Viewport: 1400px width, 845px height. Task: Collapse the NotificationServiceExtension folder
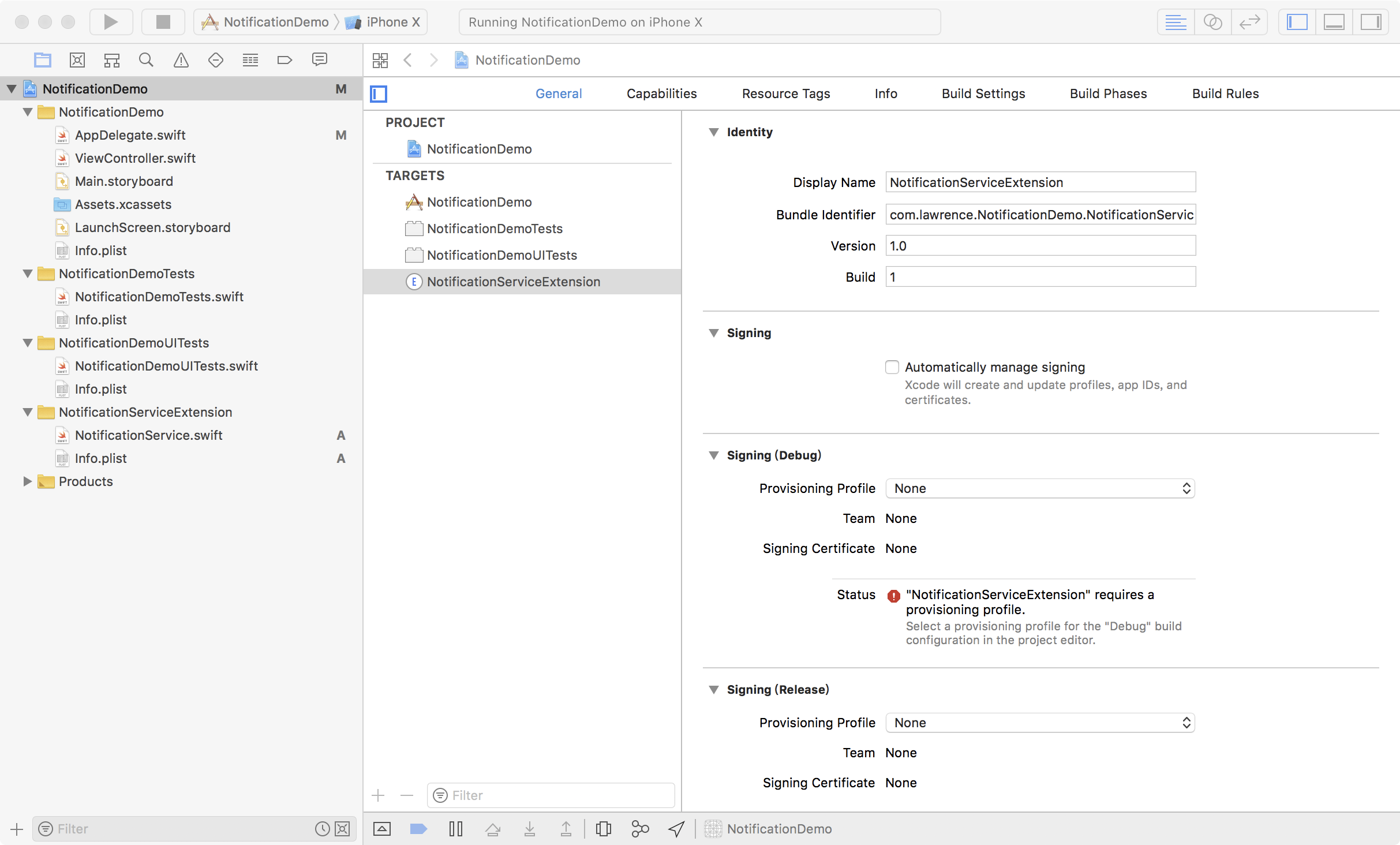(28, 412)
